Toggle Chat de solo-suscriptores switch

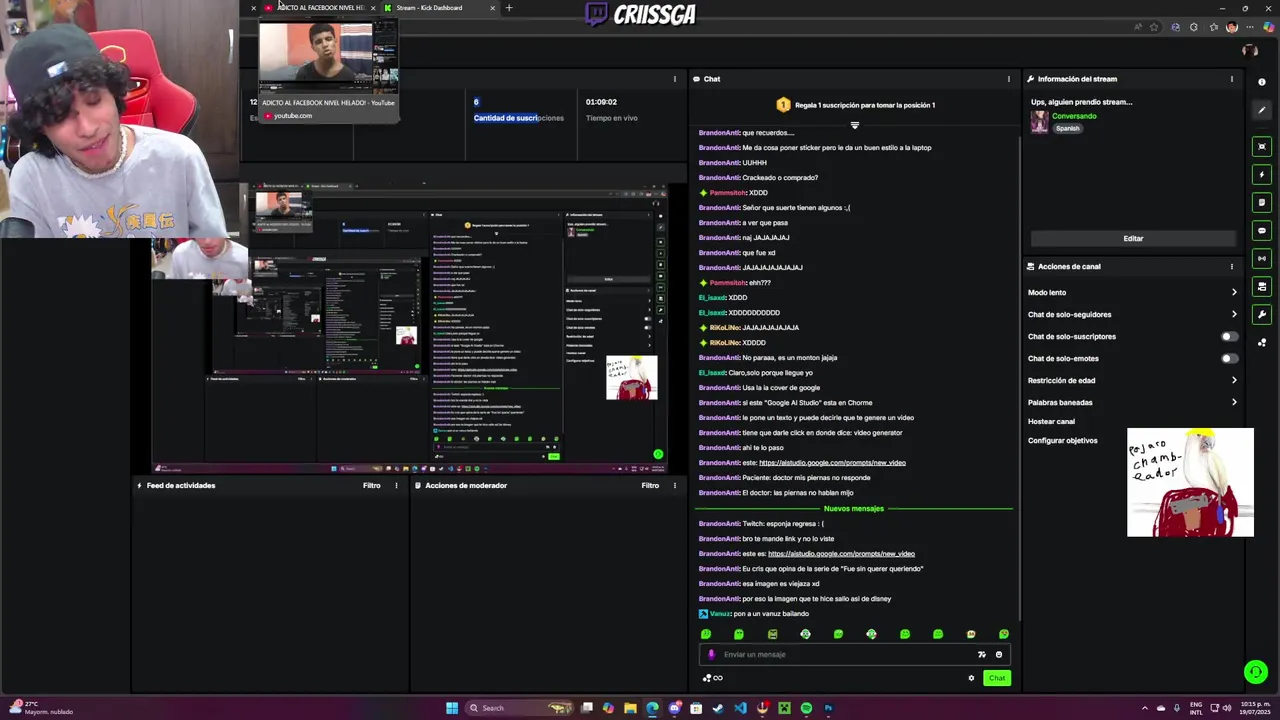pyautogui.click(x=1229, y=336)
